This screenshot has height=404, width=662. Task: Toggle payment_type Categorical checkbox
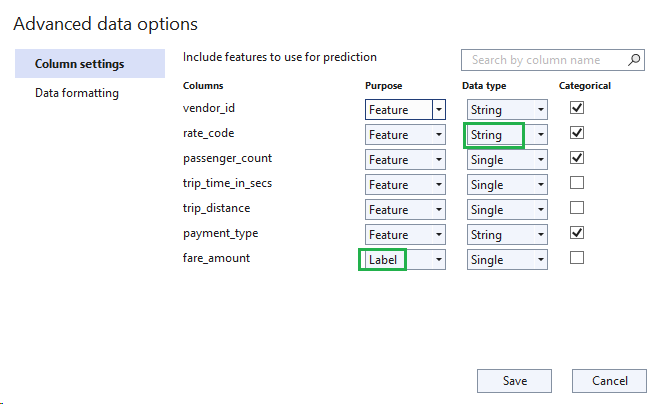(x=577, y=233)
